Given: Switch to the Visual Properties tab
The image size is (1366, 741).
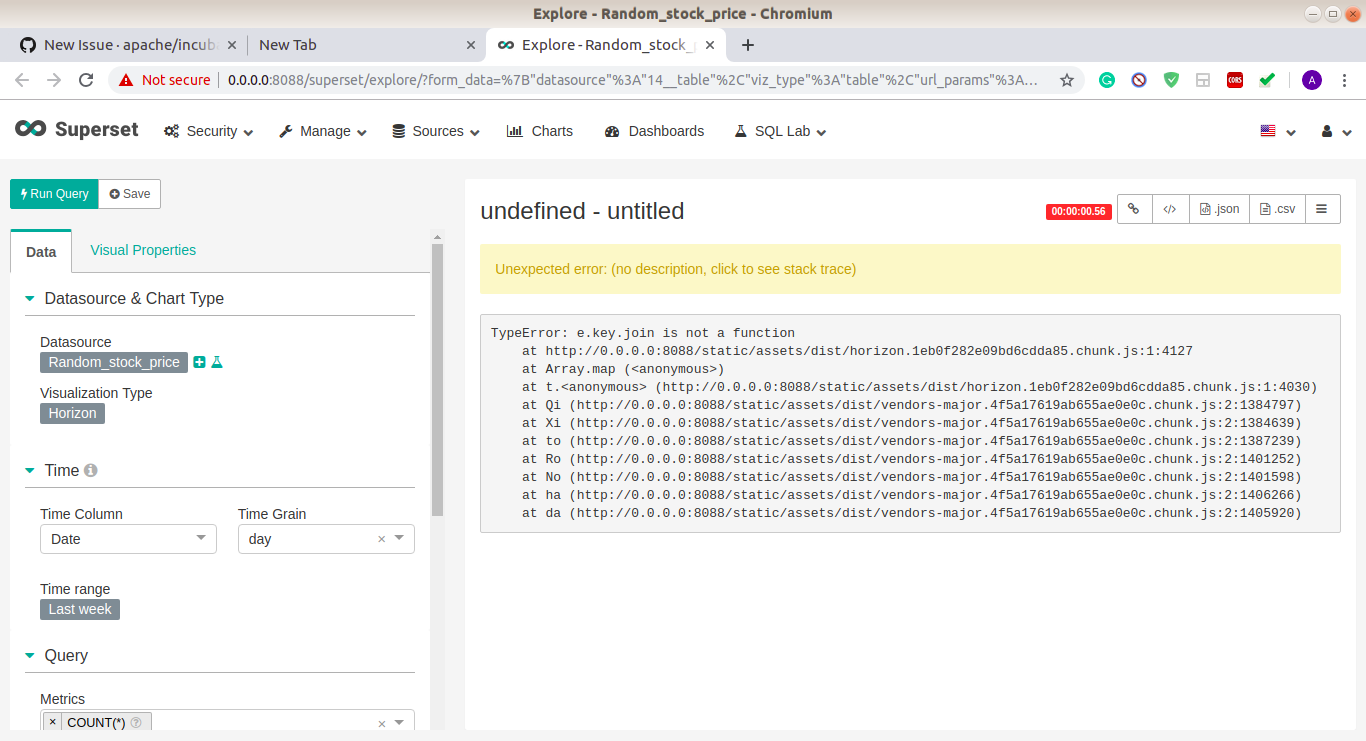Looking at the screenshot, I should coord(142,249).
